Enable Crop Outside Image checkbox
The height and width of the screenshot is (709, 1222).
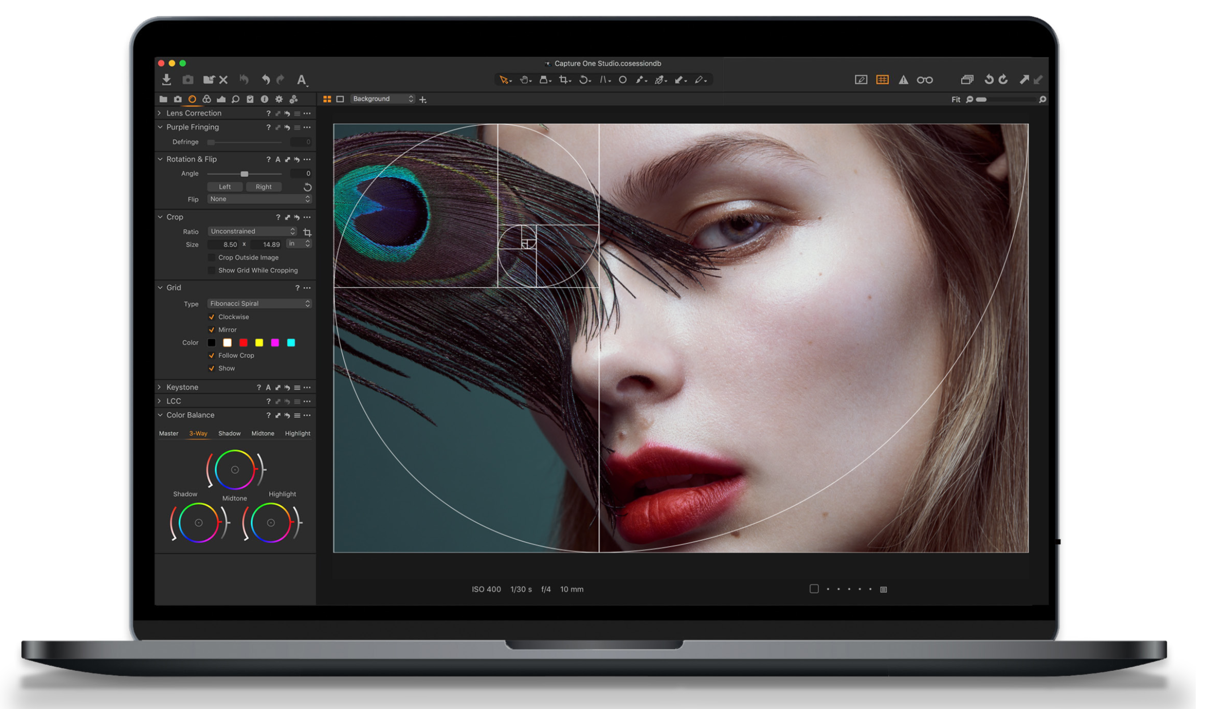point(211,258)
